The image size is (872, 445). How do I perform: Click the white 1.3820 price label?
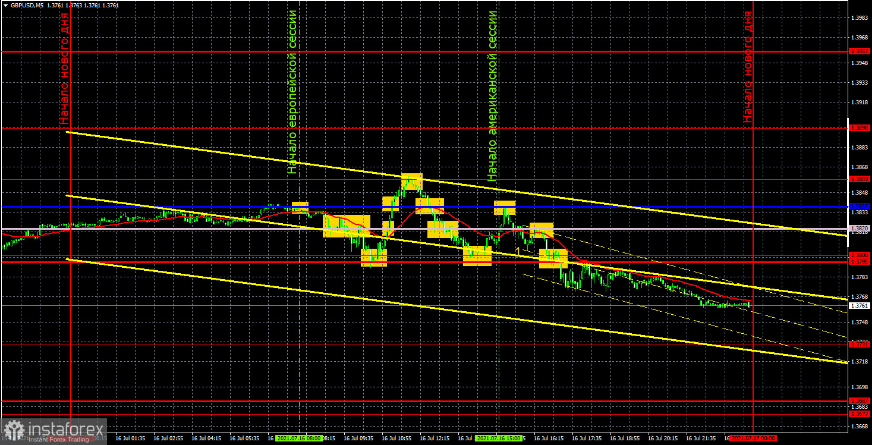[859, 229]
